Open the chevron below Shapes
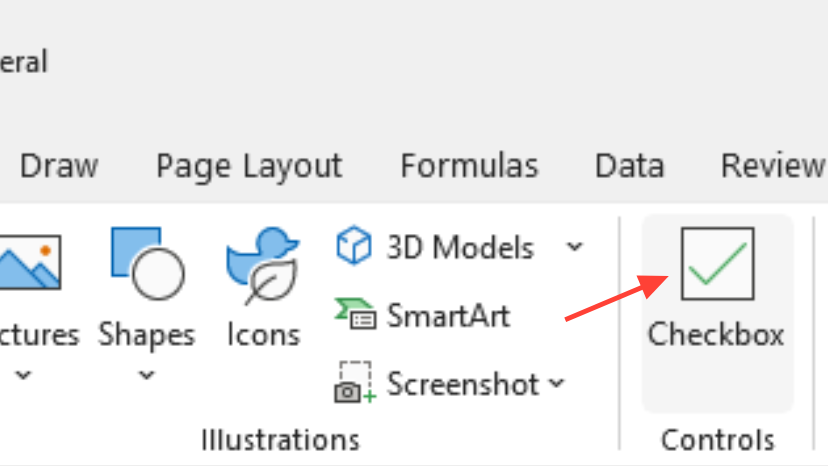The height and width of the screenshot is (466, 828). coord(146,376)
